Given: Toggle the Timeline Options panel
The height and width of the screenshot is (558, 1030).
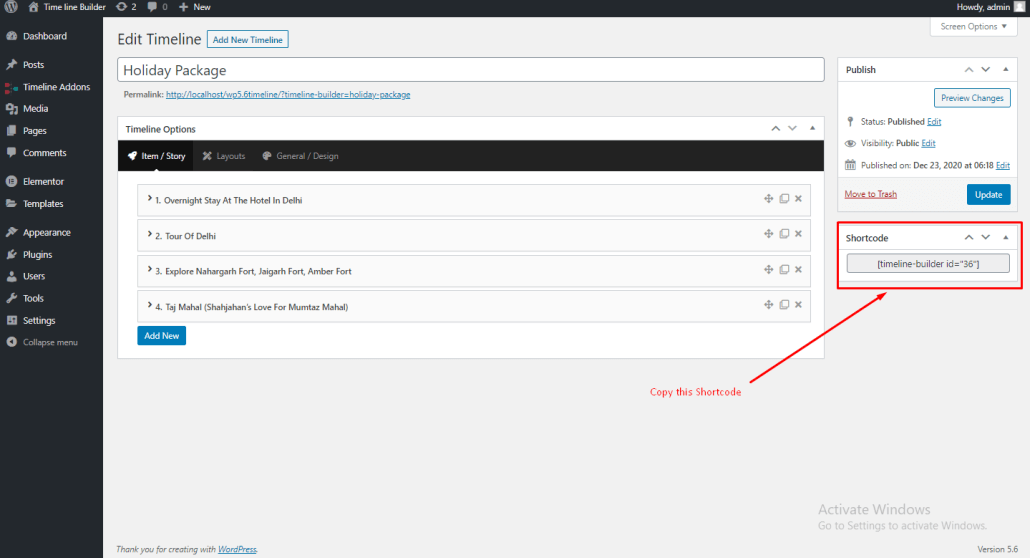Looking at the screenshot, I should click(x=812, y=129).
